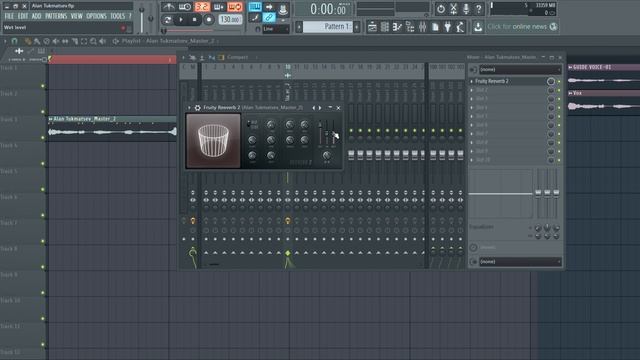Image resolution: width=640 pixels, height=360 pixels.
Task: Open the mixer input (none) dropdown
Action: coord(520,70)
